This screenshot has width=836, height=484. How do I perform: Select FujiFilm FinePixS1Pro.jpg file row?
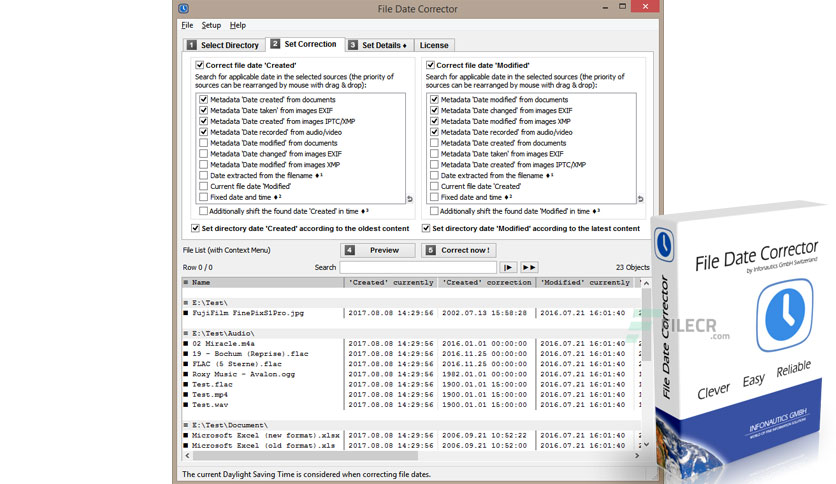pyautogui.click(x=411, y=313)
